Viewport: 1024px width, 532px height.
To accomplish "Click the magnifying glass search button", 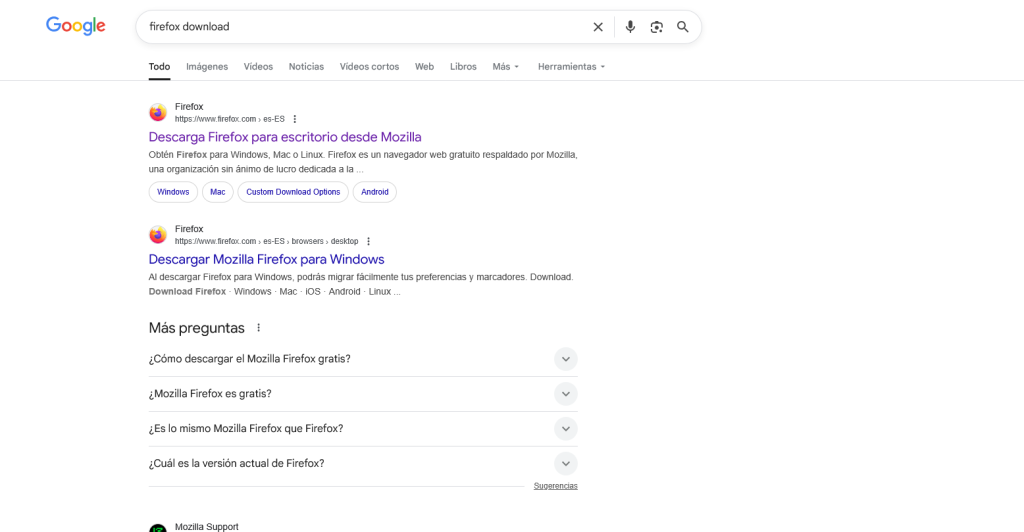I will click(x=683, y=27).
